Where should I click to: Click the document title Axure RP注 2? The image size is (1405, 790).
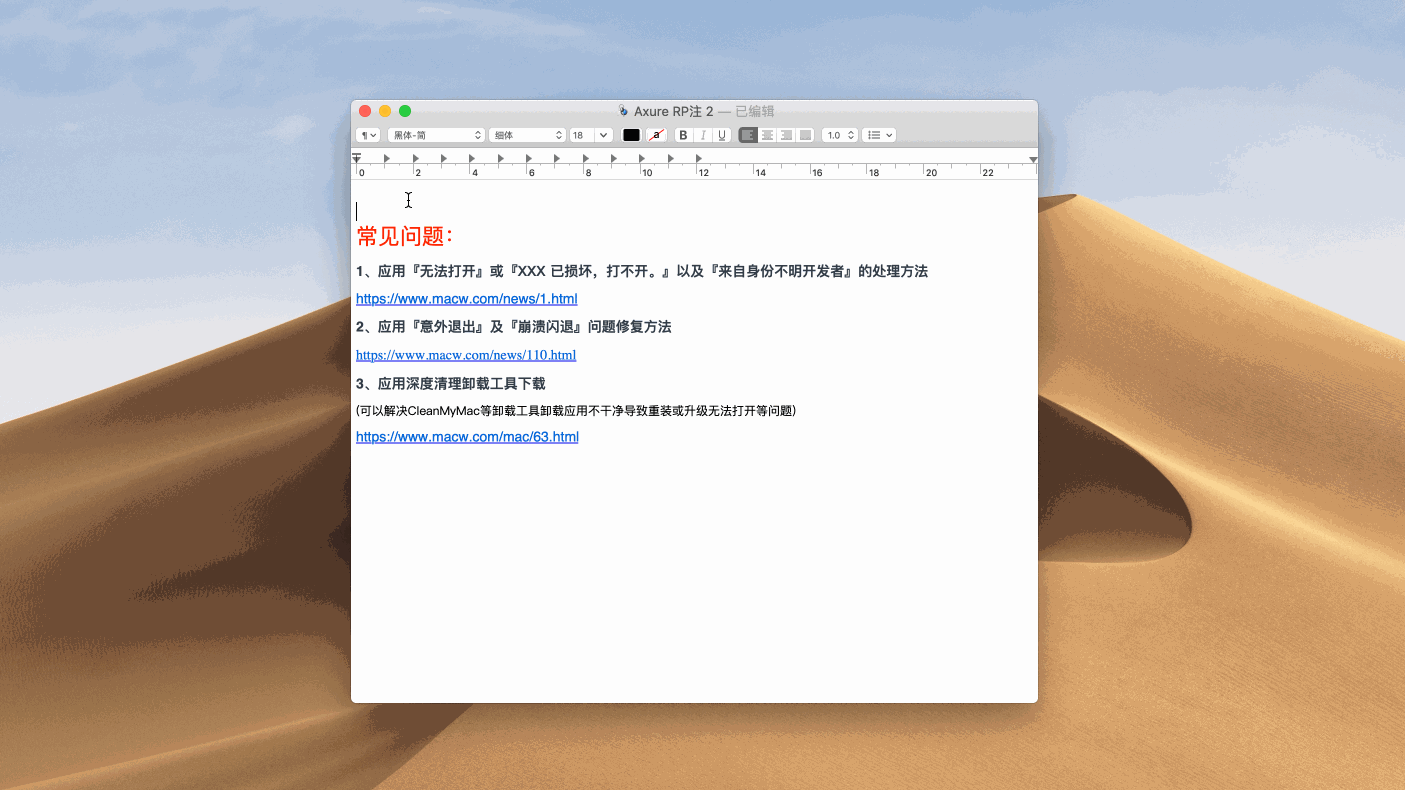point(673,111)
